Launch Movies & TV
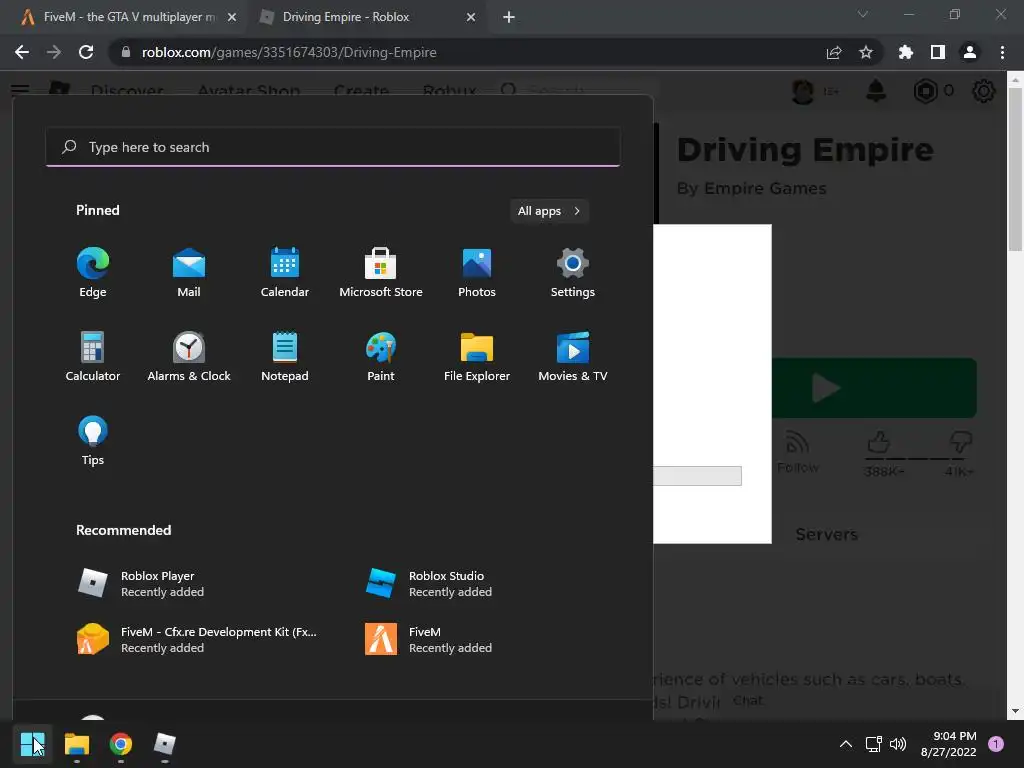This screenshot has height=768, width=1024. tap(573, 357)
